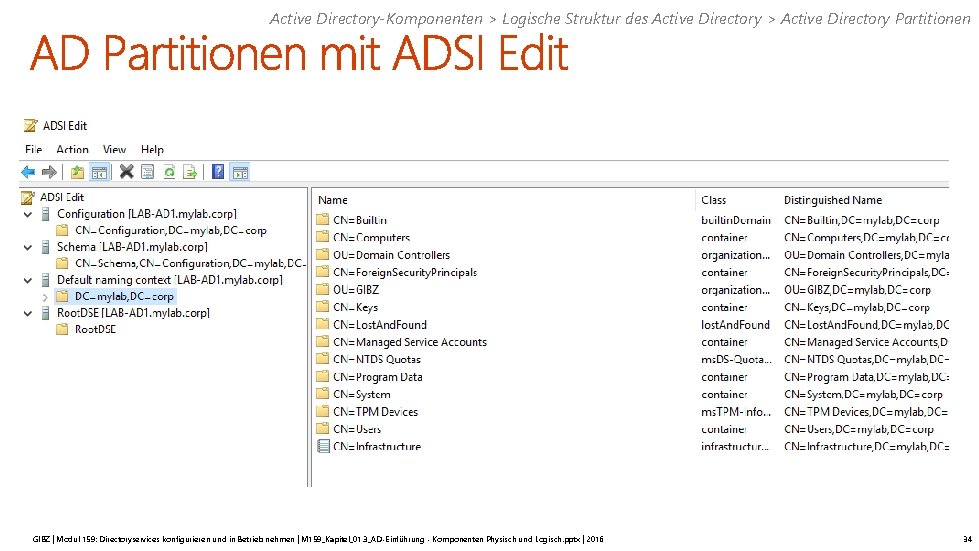Select the CN=Managed Service Accounts name entry
This screenshot has height=551, width=979.
[410, 342]
